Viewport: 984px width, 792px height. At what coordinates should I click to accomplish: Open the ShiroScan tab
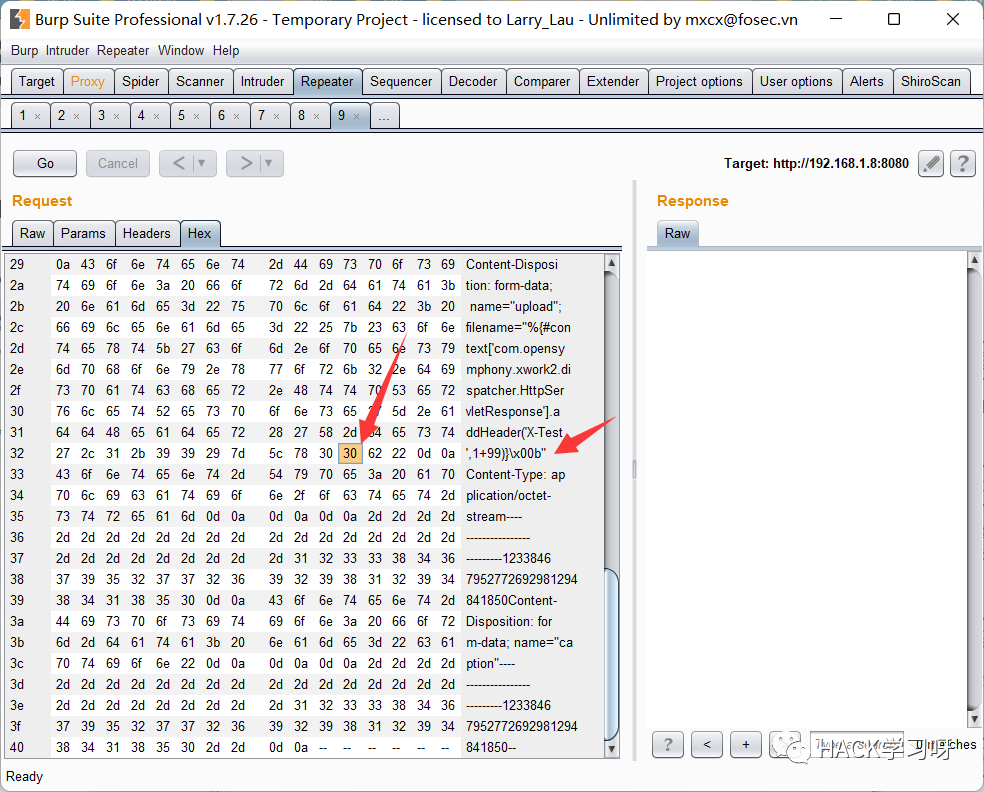[931, 82]
